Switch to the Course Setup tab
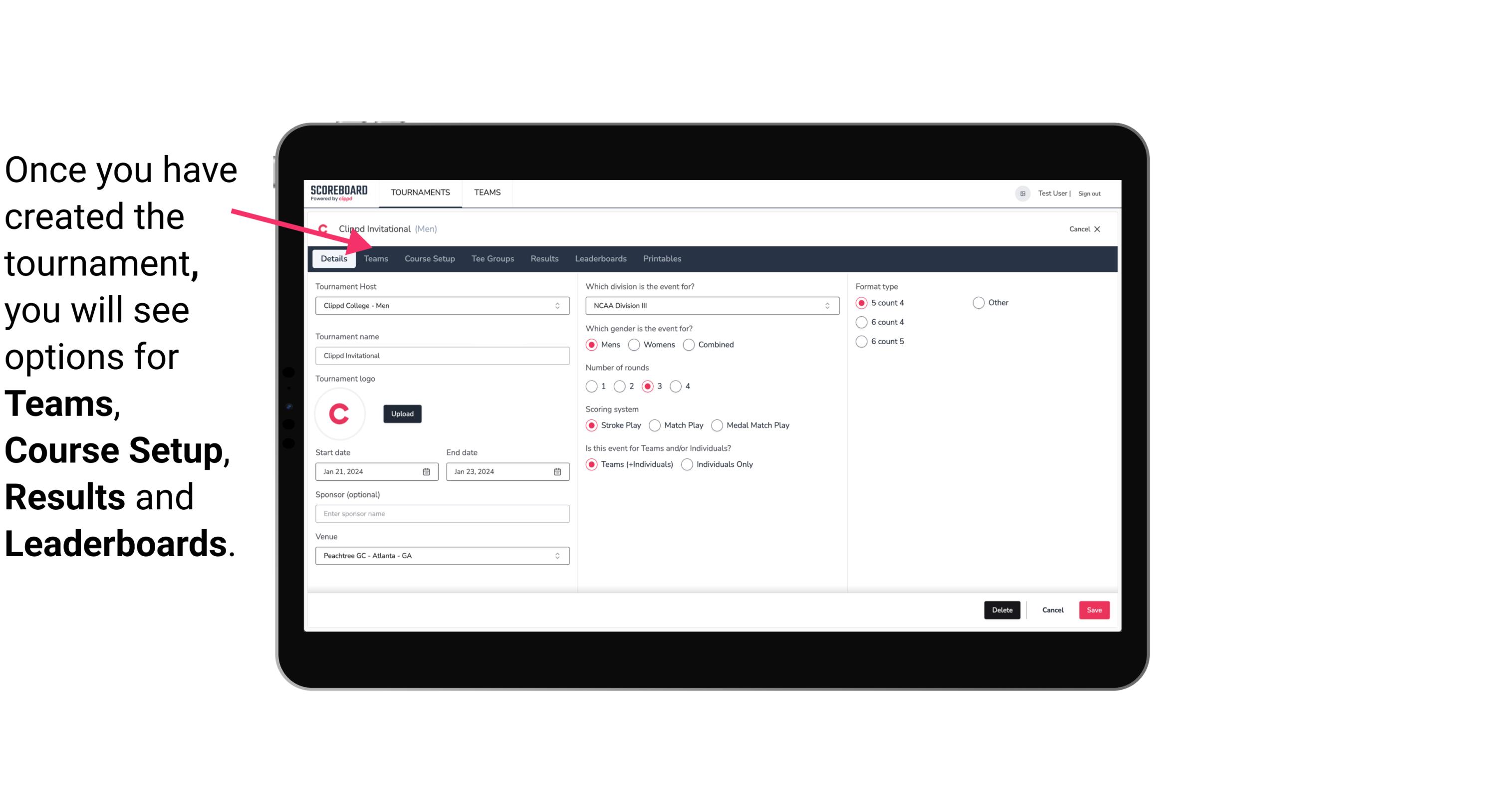 tap(428, 258)
